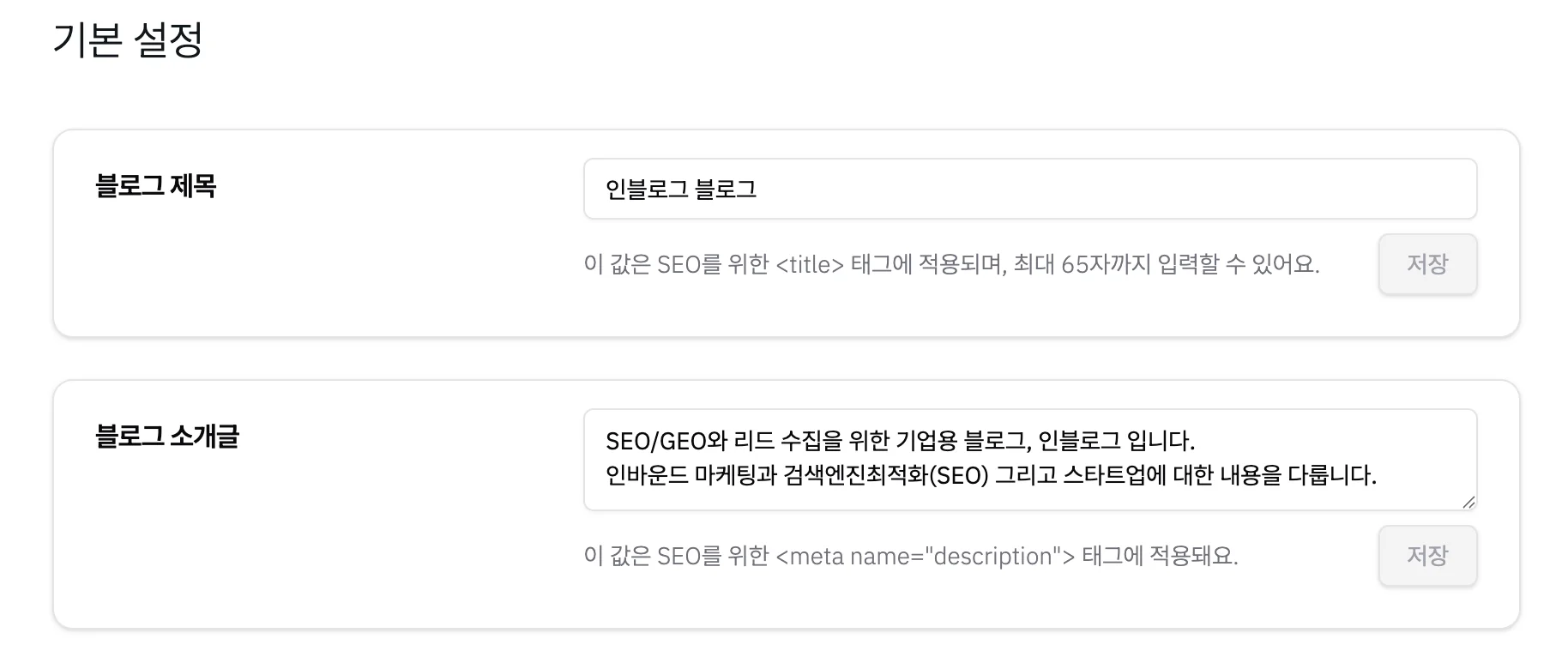Click the '블로그 제목' label
Screen dimensions: 1568x657
pyautogui.click(x=155, y=185)
